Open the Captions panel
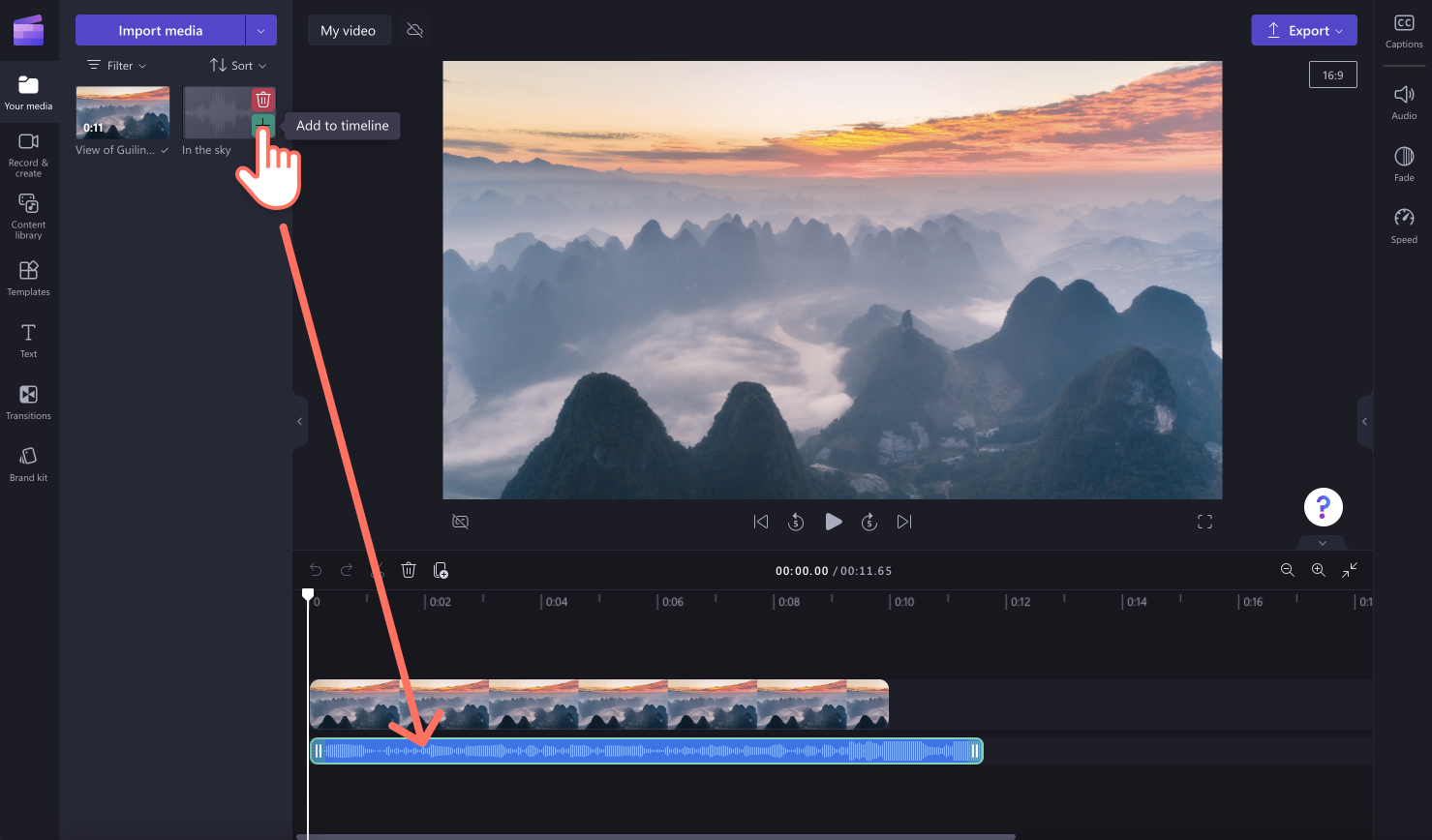The height and width of the screenshot is (840, 1432). point(1404,31)
